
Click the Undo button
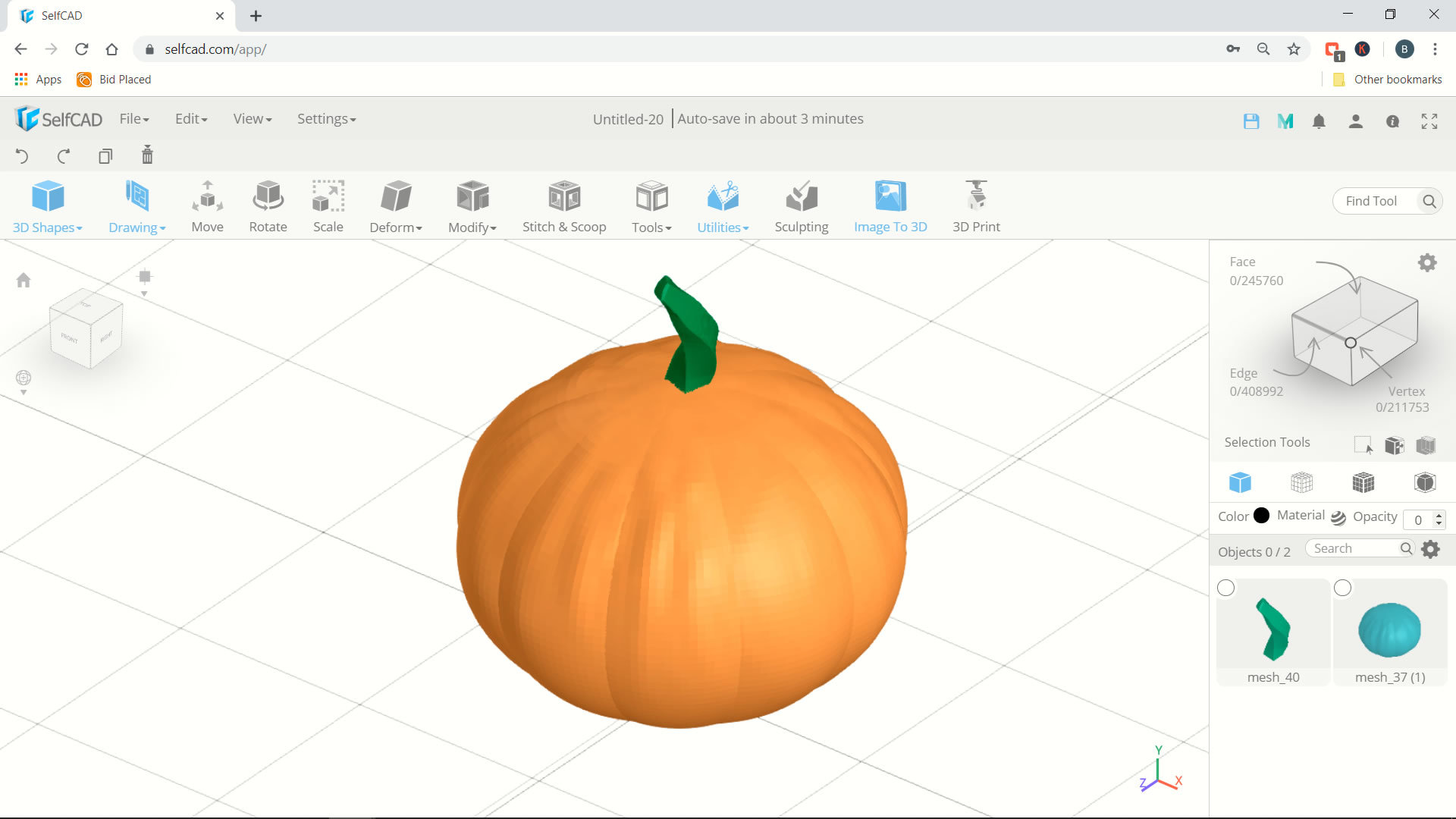(22, 155)
